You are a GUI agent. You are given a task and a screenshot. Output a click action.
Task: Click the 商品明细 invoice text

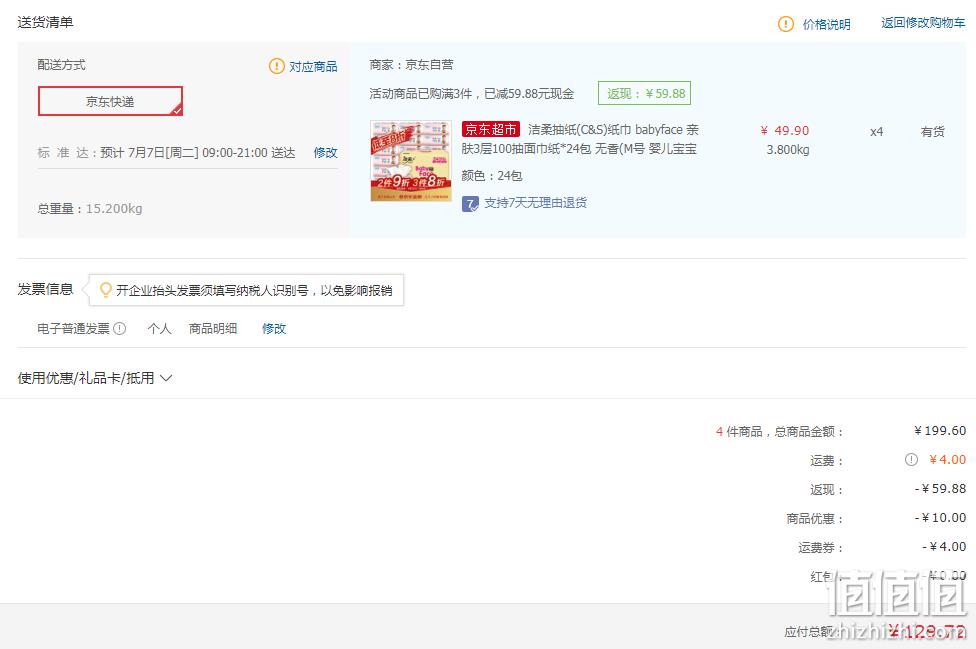click(213, 329)
